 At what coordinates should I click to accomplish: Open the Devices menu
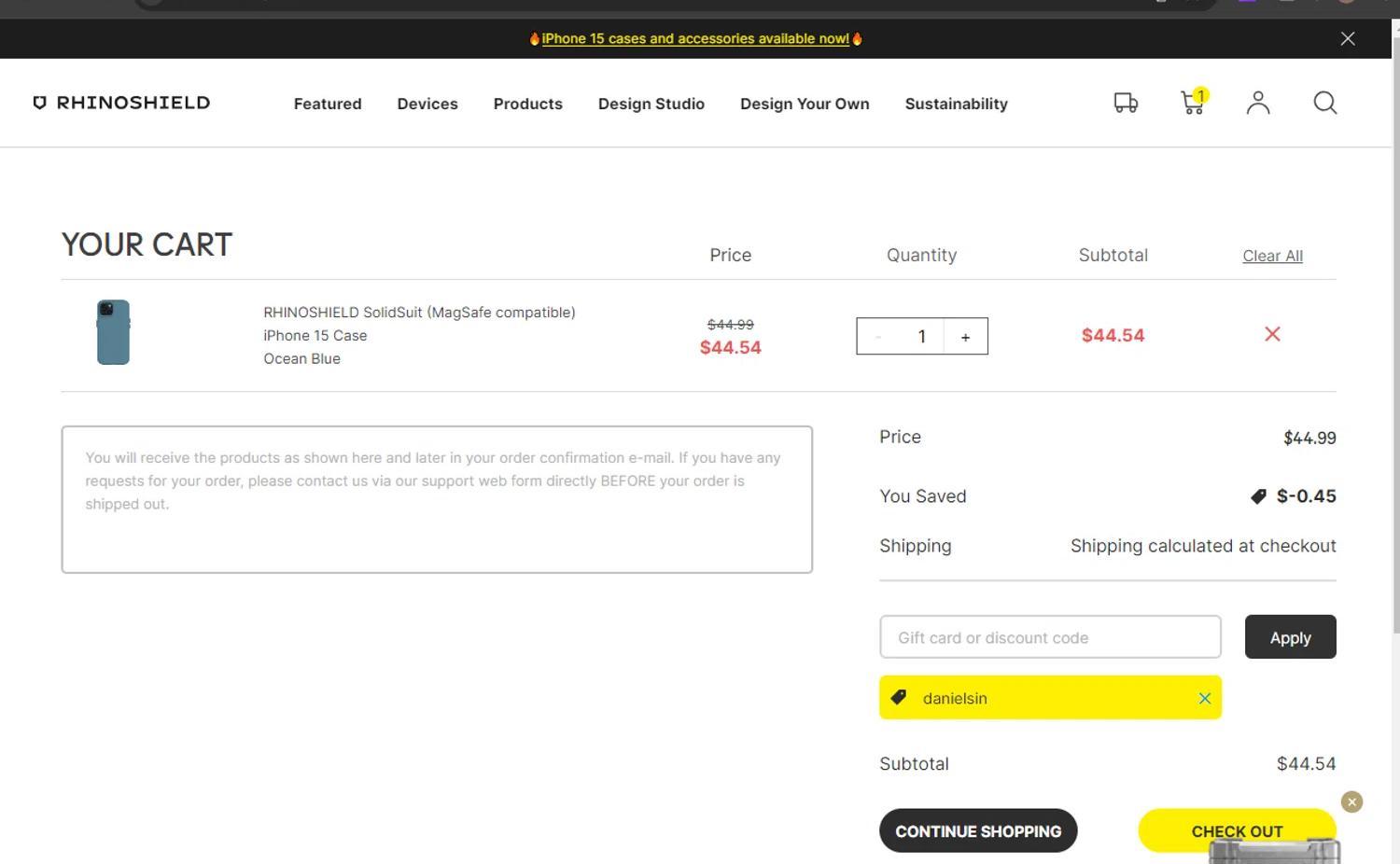(x=427, y=104)
